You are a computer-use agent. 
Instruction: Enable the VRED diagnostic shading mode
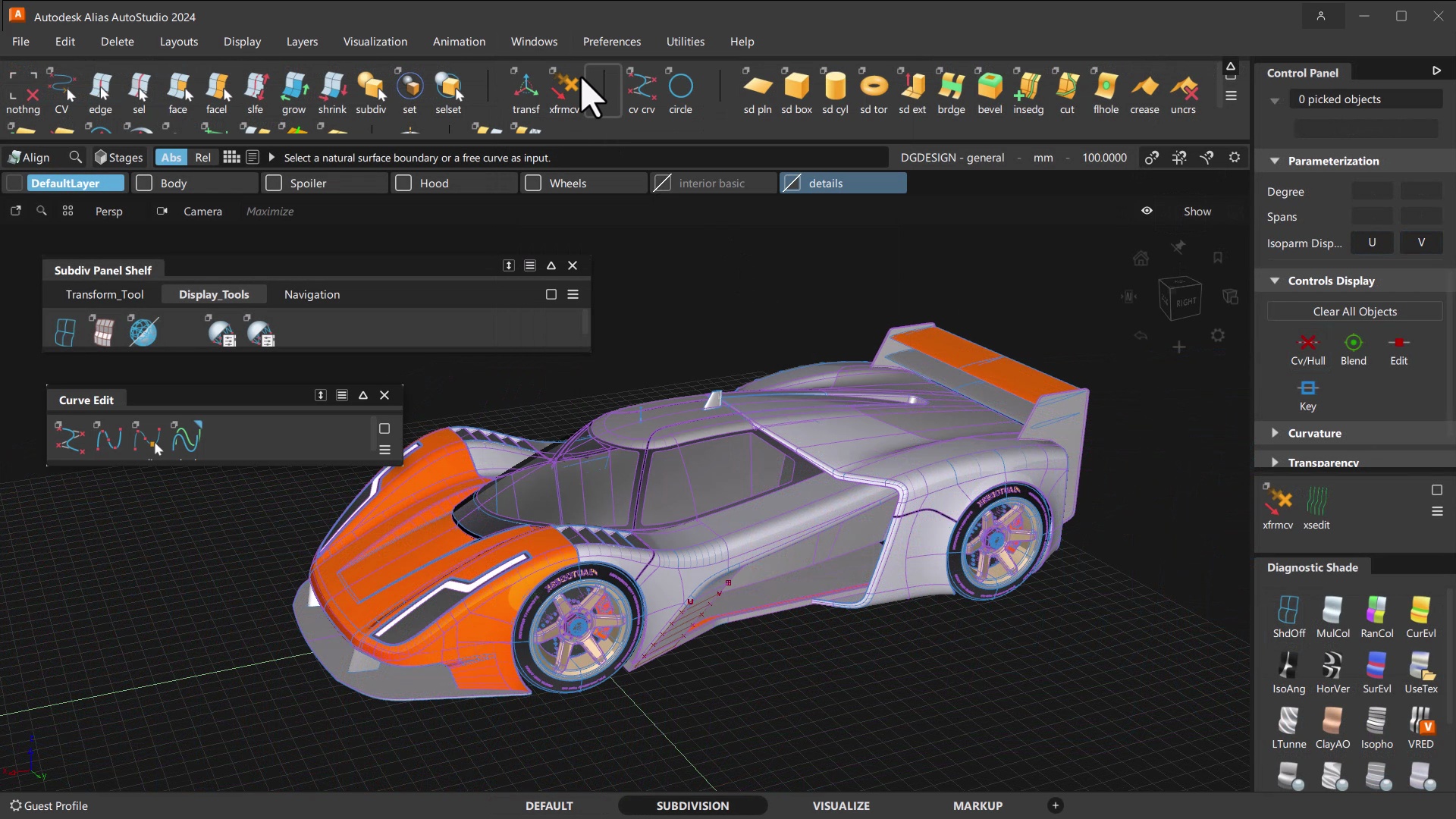click(1421, 726)
